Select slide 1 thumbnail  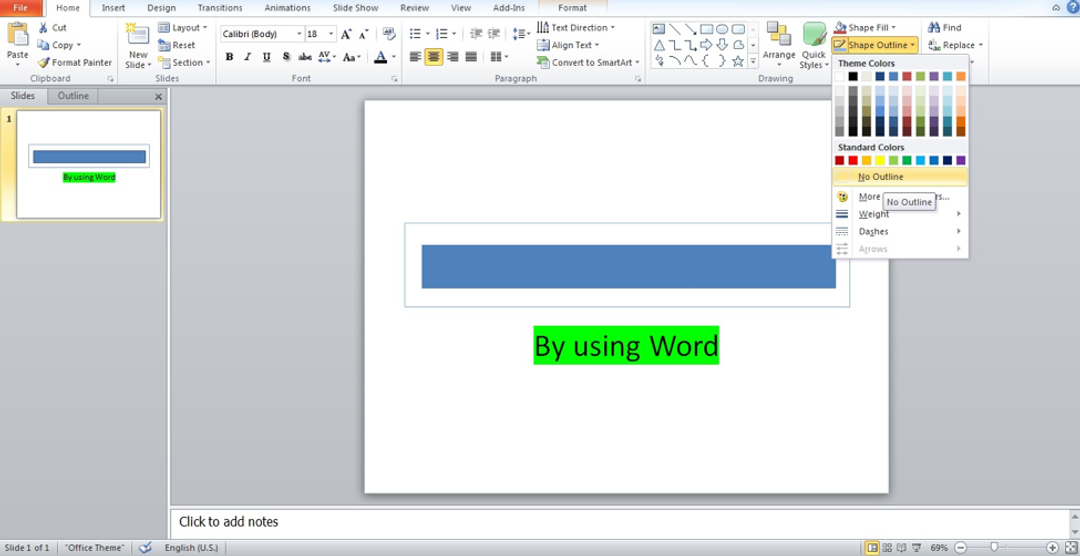pos(89,164)
